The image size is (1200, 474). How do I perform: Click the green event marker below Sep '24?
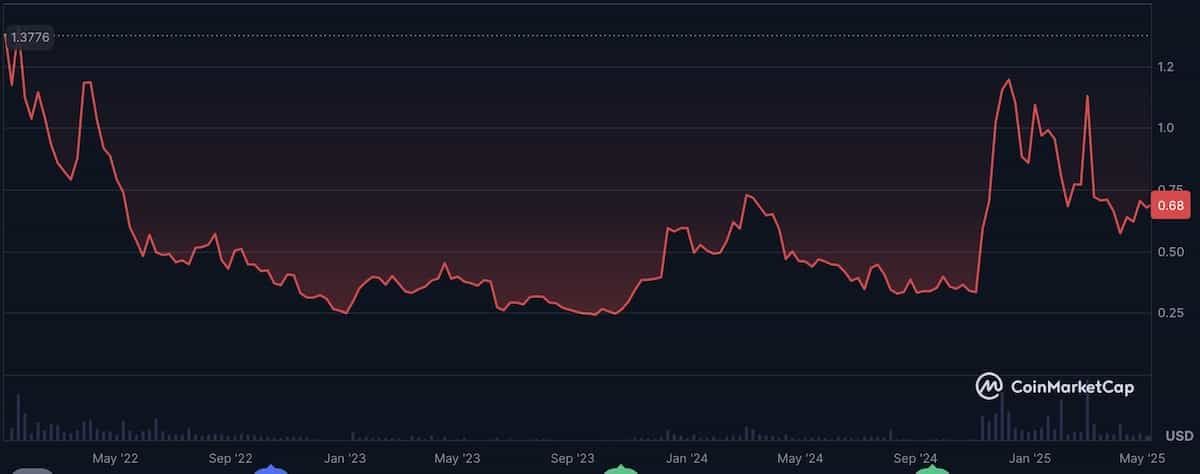(929, 470)
